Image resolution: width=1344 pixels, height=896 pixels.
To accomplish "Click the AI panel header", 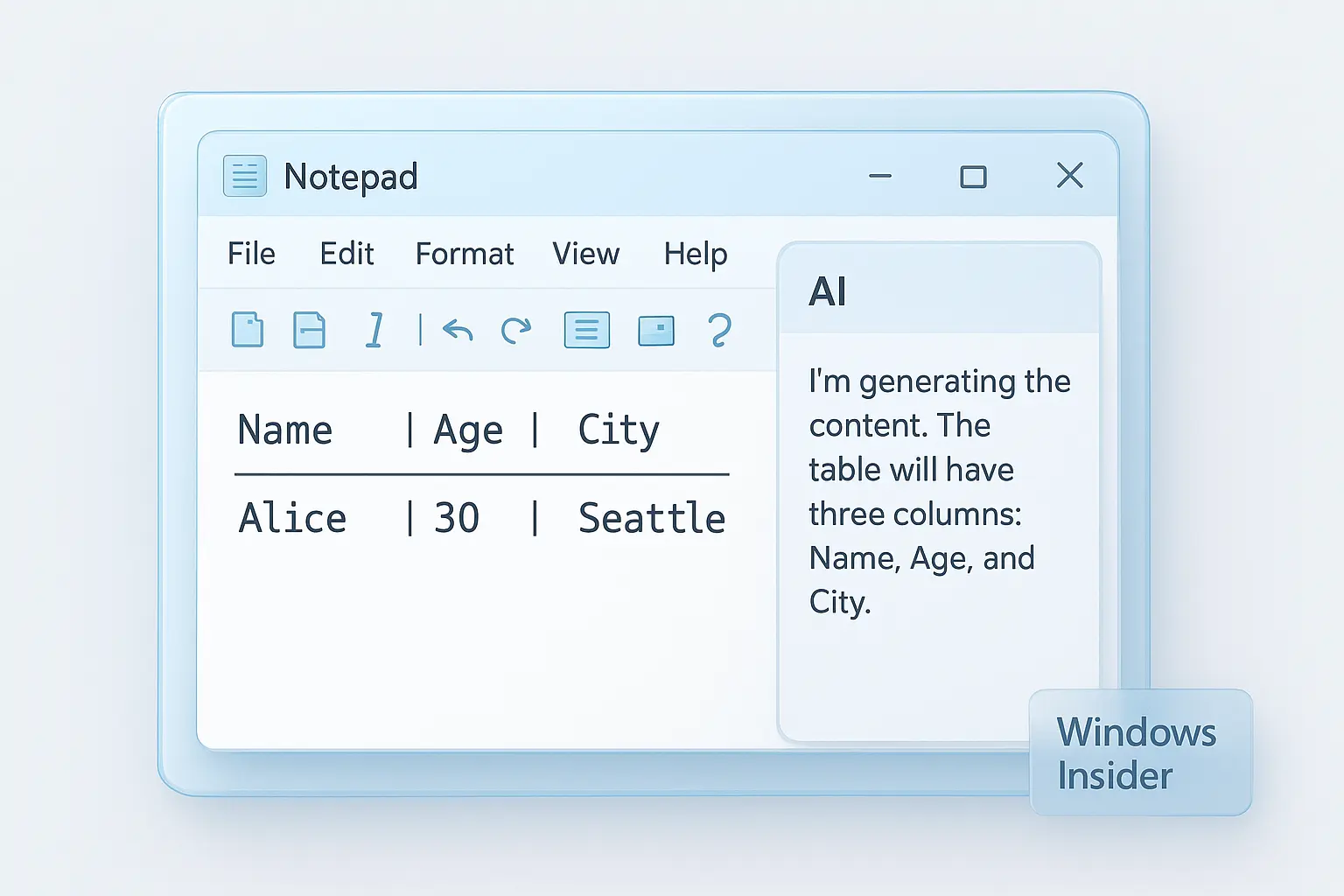I will click(828, 291).
